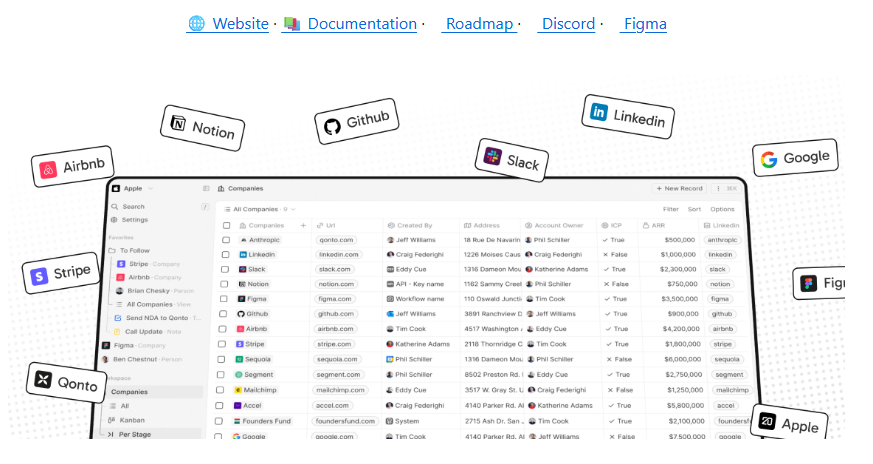The height and width of the screenshot is (464, 873).
Task: Check the Mailchimp row checkbox
Action: (x=220, y=390)
